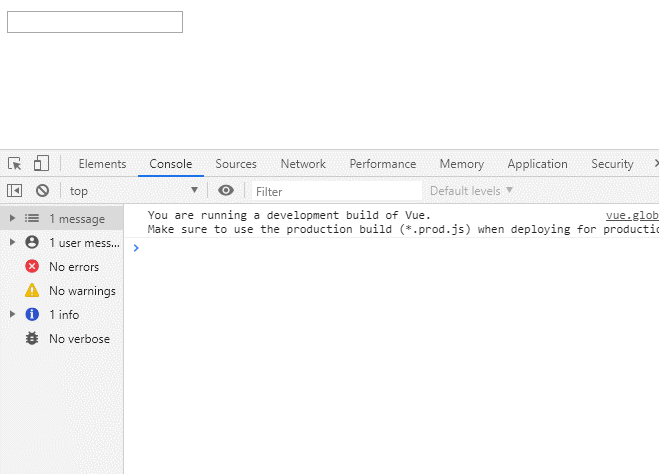Open the Default levels dropdown
659x474 pixels.
click(471, 191)
